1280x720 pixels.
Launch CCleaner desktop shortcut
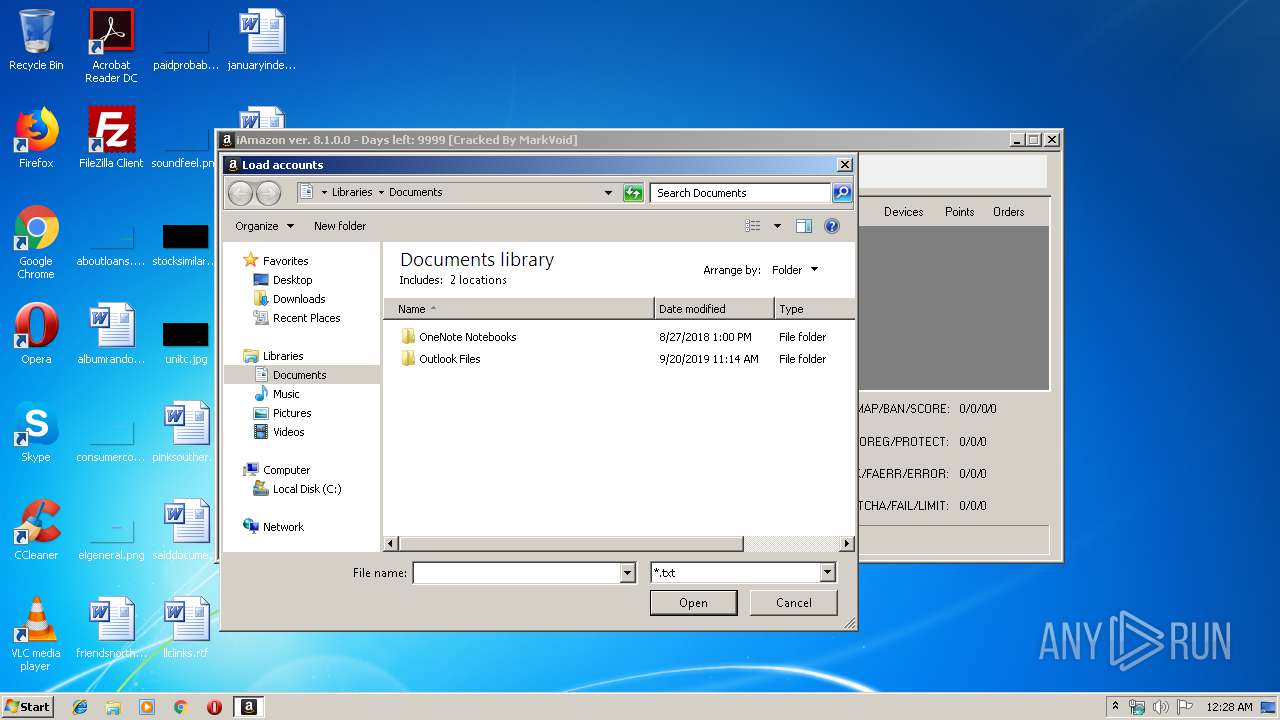(36, 530)
